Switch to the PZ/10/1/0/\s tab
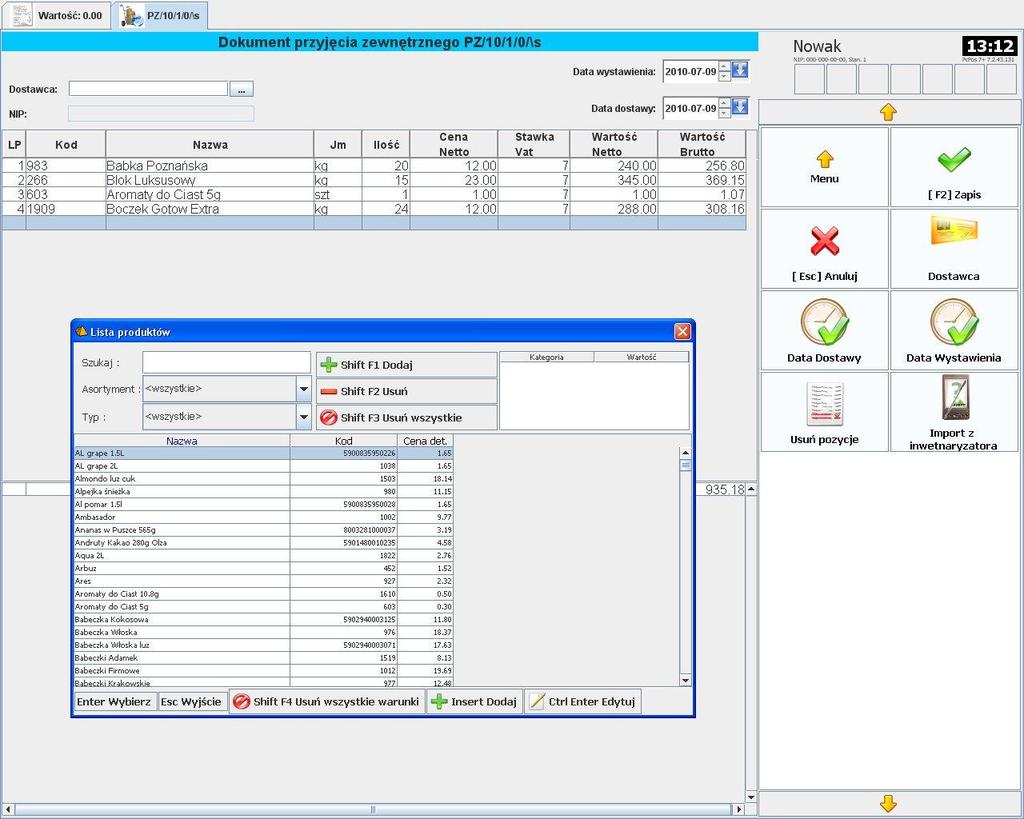This screenshot has height=819, width=1024. 161,16
